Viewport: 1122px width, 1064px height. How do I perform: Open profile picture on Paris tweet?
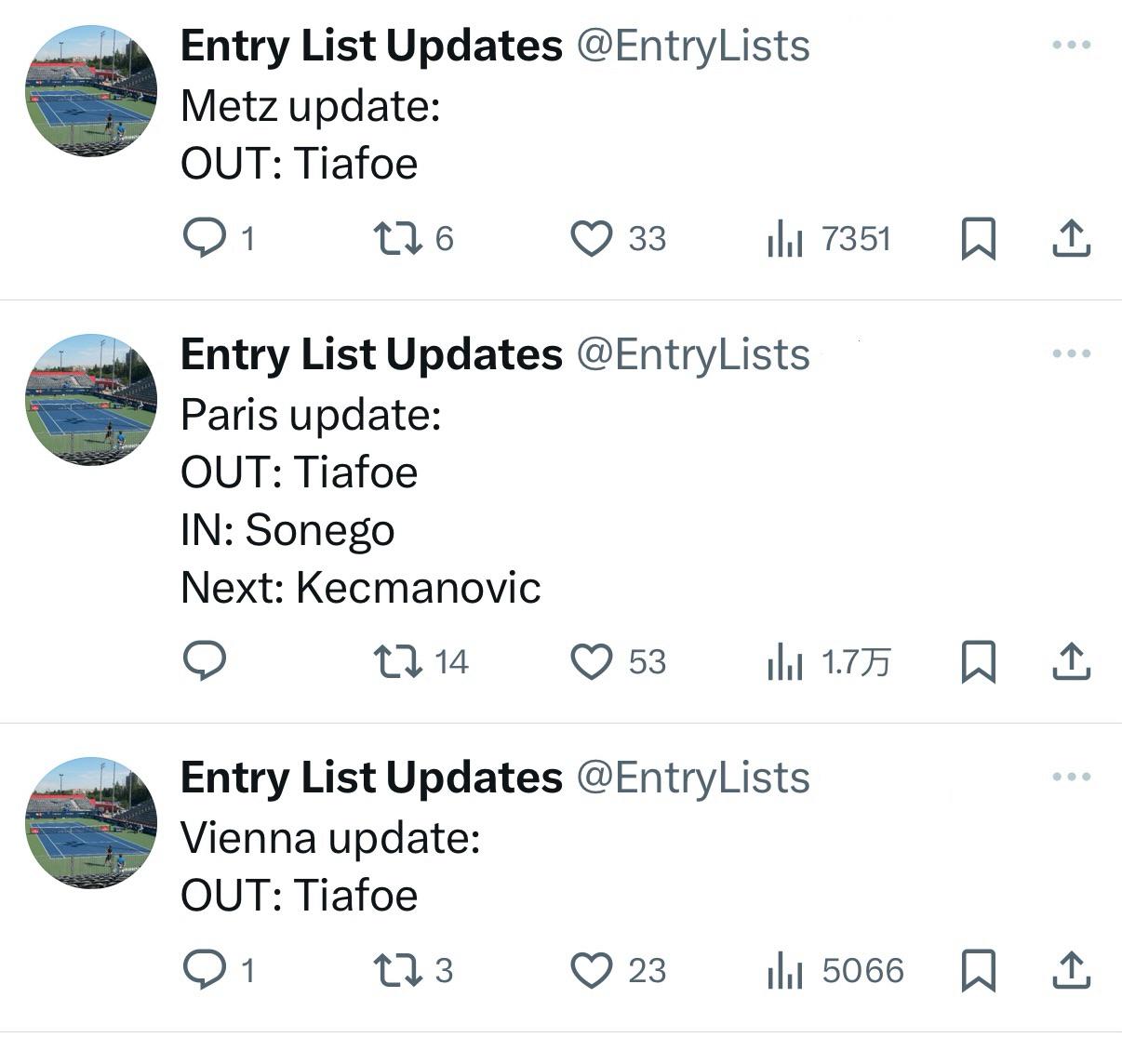(90, 399)
